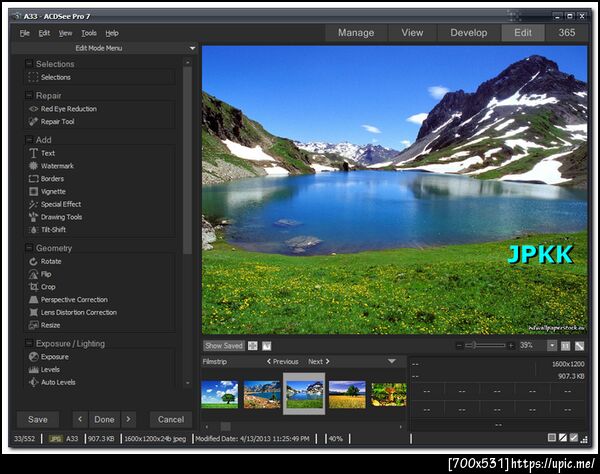
Task: Collapse the Repair group
Action: pyautogui.click(x=29, y=95)
